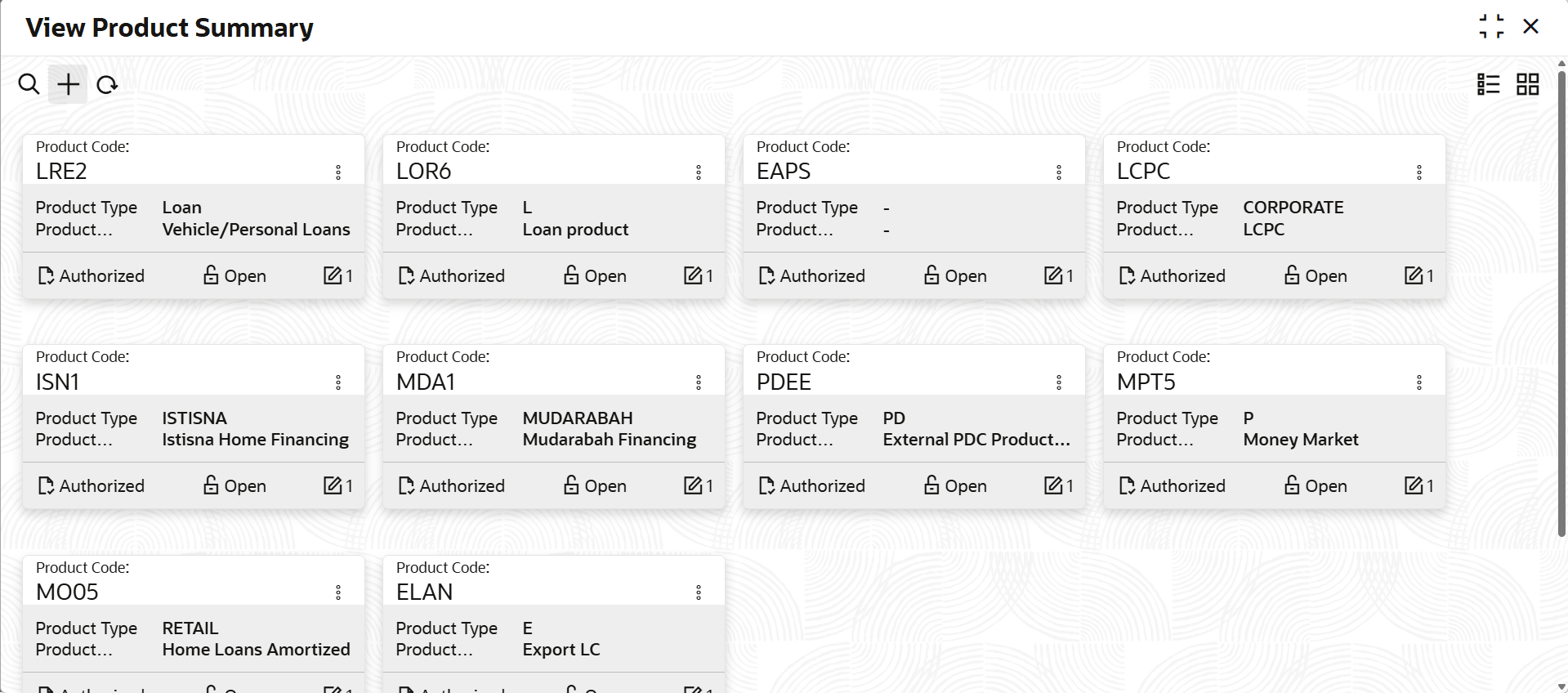Image resolution: width=1568 pixels, height=693 pixels.
Task: Open the MPT5 card options menu
Action: coord(1419,382)
